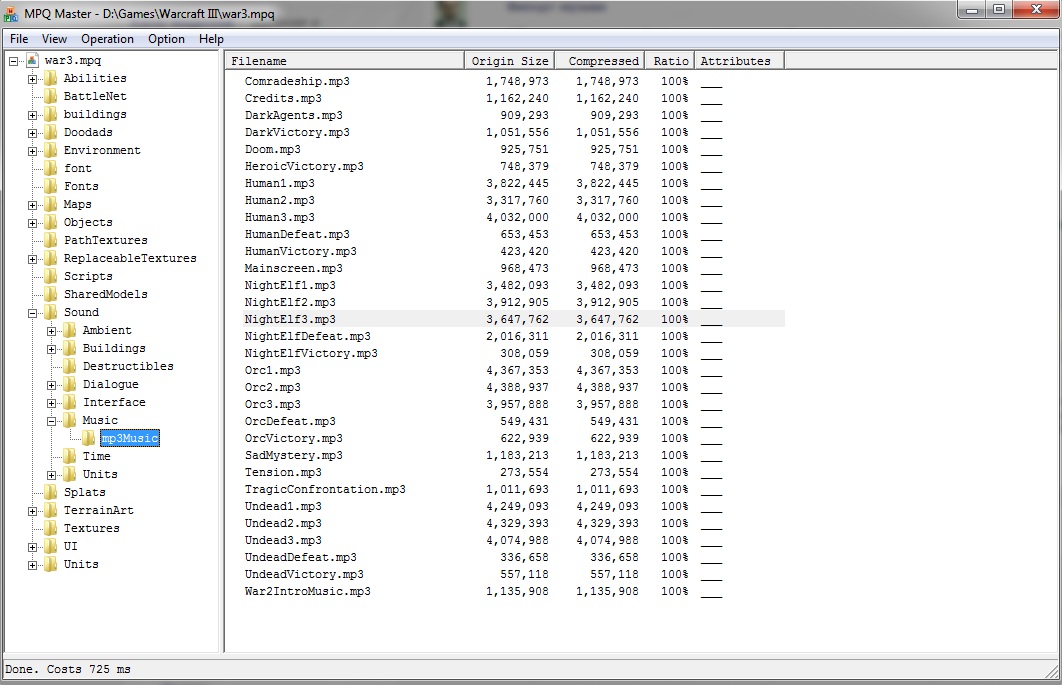Click the war3.mpq archive icon in tree
This screenshot has height=685, width=1062.
[32, 60]
